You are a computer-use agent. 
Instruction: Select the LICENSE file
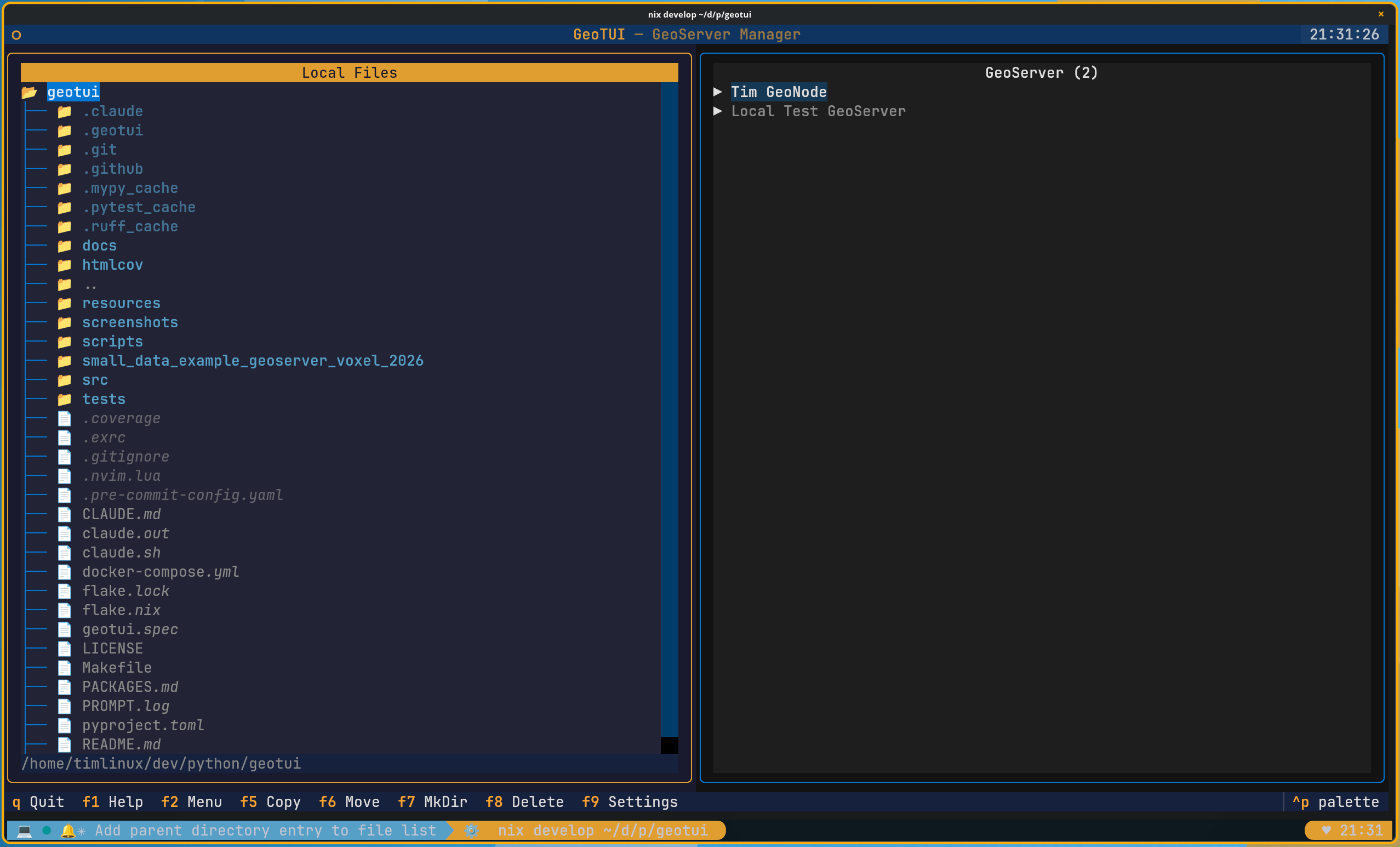point(112,649)
